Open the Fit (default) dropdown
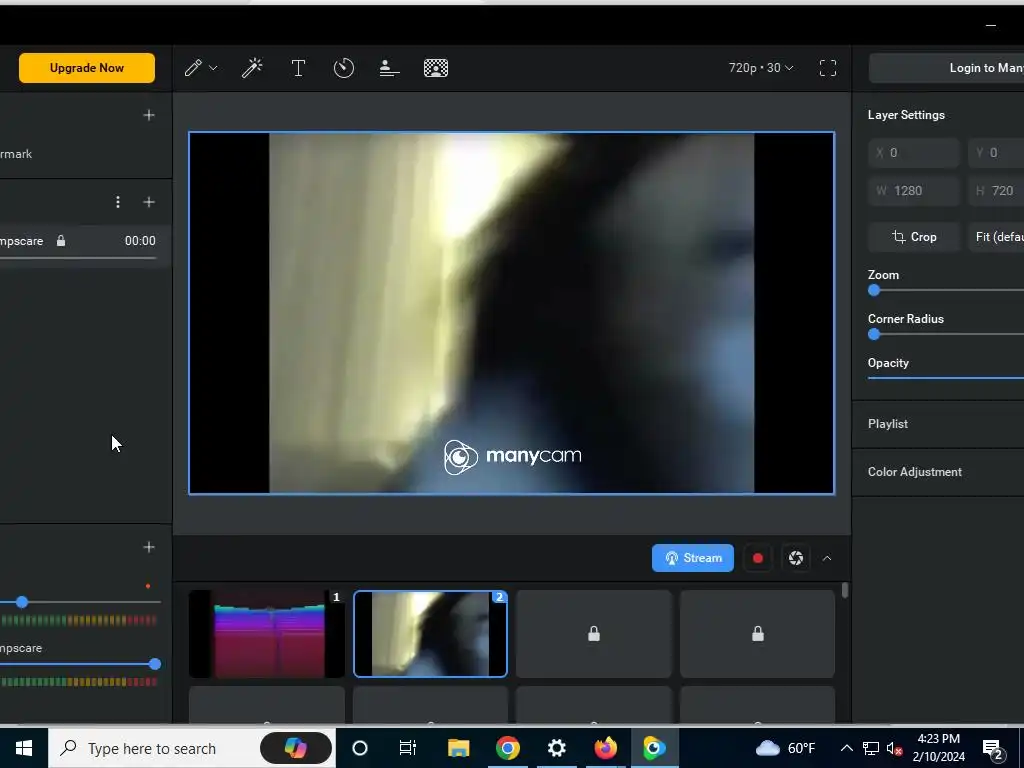This screenshot has width=1024, height=768. coord(996,237)
